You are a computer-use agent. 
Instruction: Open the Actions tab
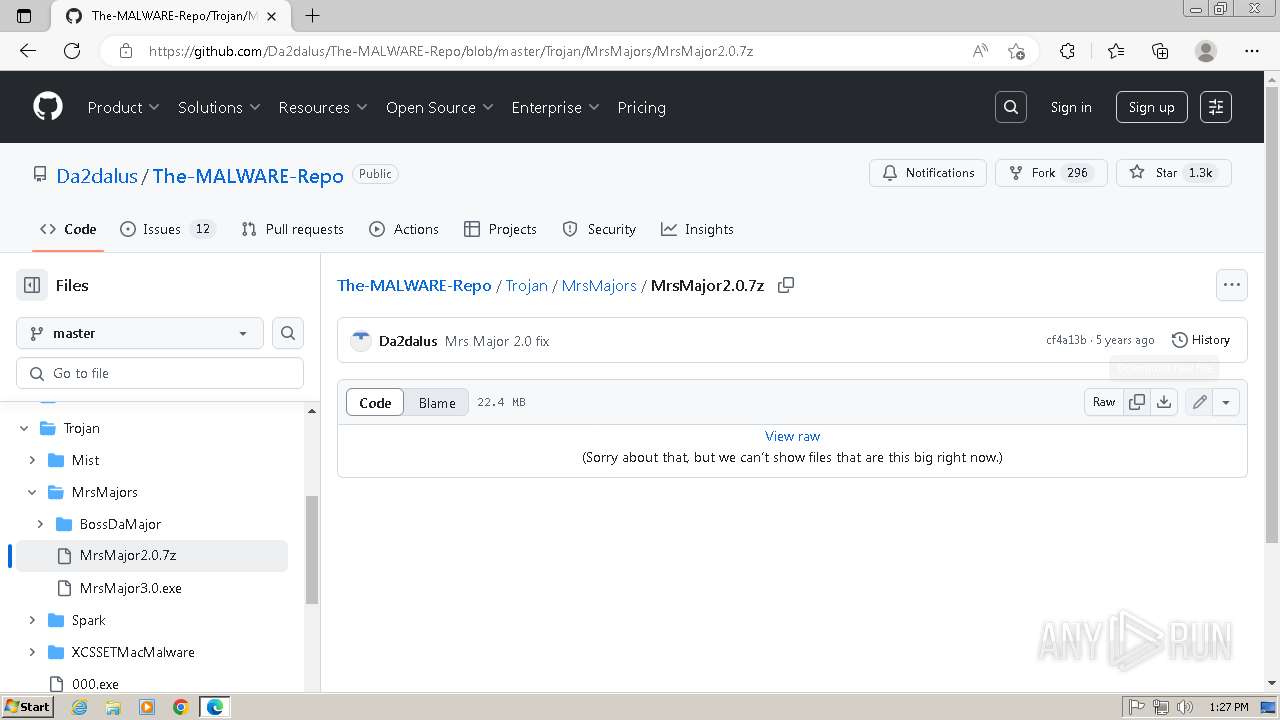coord(404,229)
